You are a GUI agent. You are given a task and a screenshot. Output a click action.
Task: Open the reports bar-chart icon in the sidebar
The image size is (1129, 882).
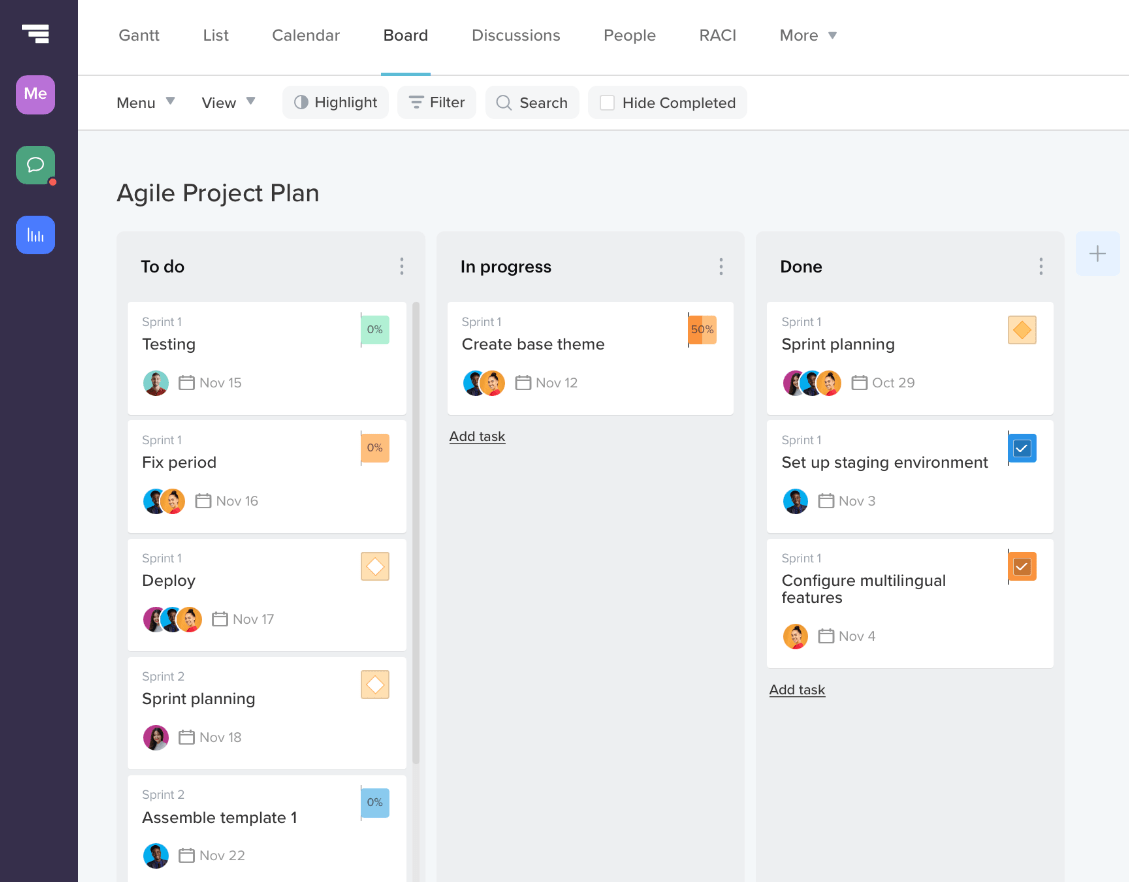click(35, 234)
